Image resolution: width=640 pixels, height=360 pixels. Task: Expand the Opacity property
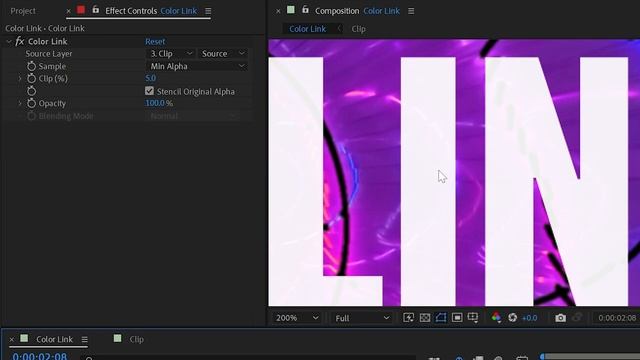[x=19, y=103]
